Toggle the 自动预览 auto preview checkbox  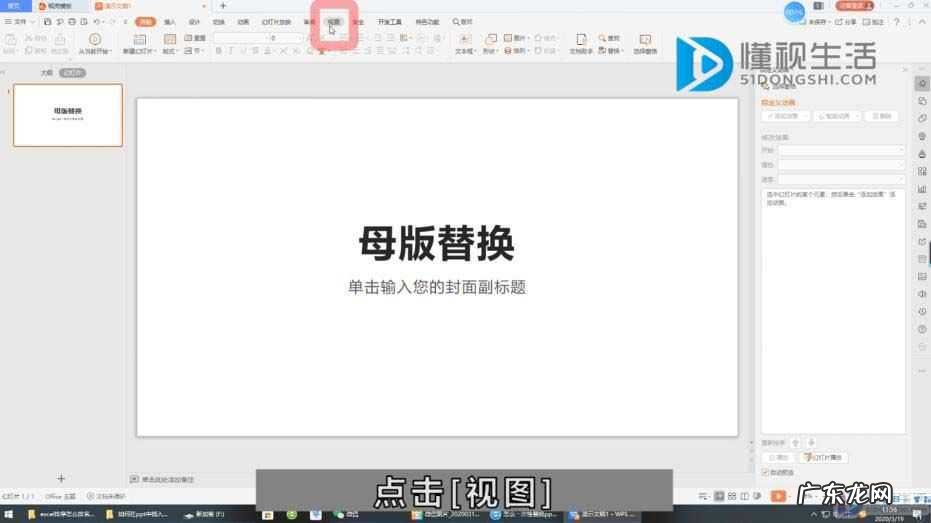(x=765, y=473)
